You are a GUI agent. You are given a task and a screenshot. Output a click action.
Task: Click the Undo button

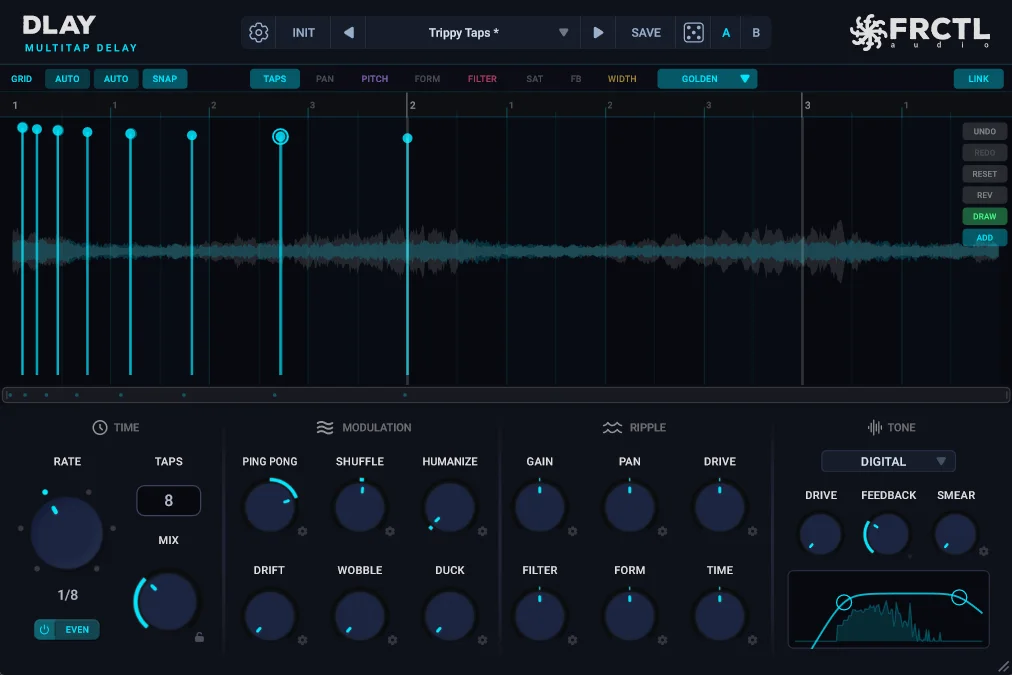[984, 131]
